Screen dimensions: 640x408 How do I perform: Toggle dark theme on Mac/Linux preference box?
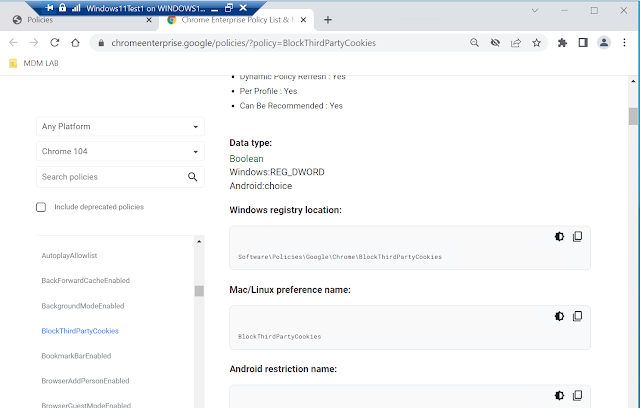[559, 316]
